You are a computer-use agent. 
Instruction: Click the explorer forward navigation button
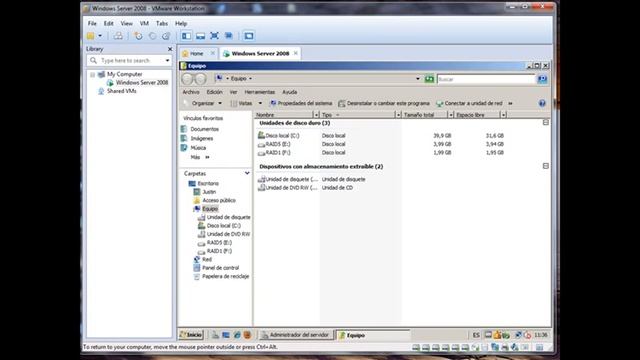pos(200,79)
